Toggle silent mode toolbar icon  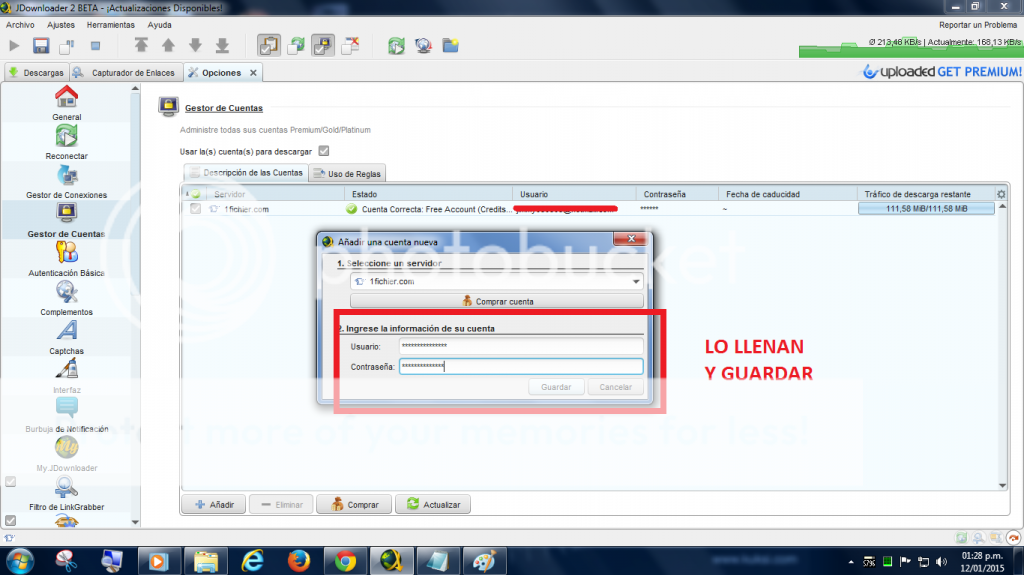coord(351,45)
